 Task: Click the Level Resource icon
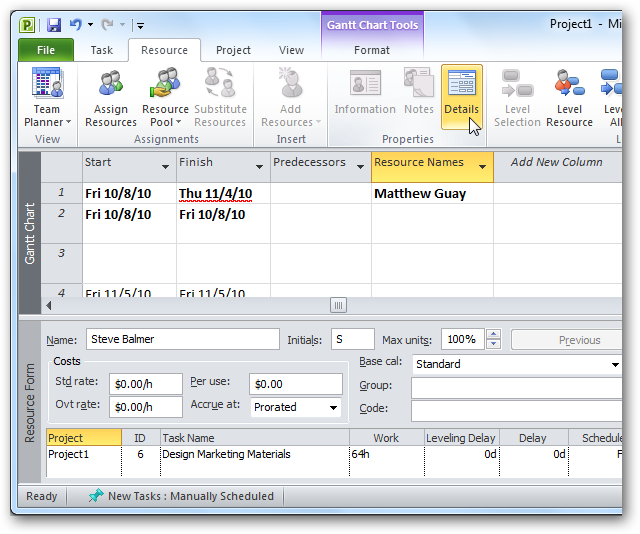pyautogui.click(x=569, y=98)
